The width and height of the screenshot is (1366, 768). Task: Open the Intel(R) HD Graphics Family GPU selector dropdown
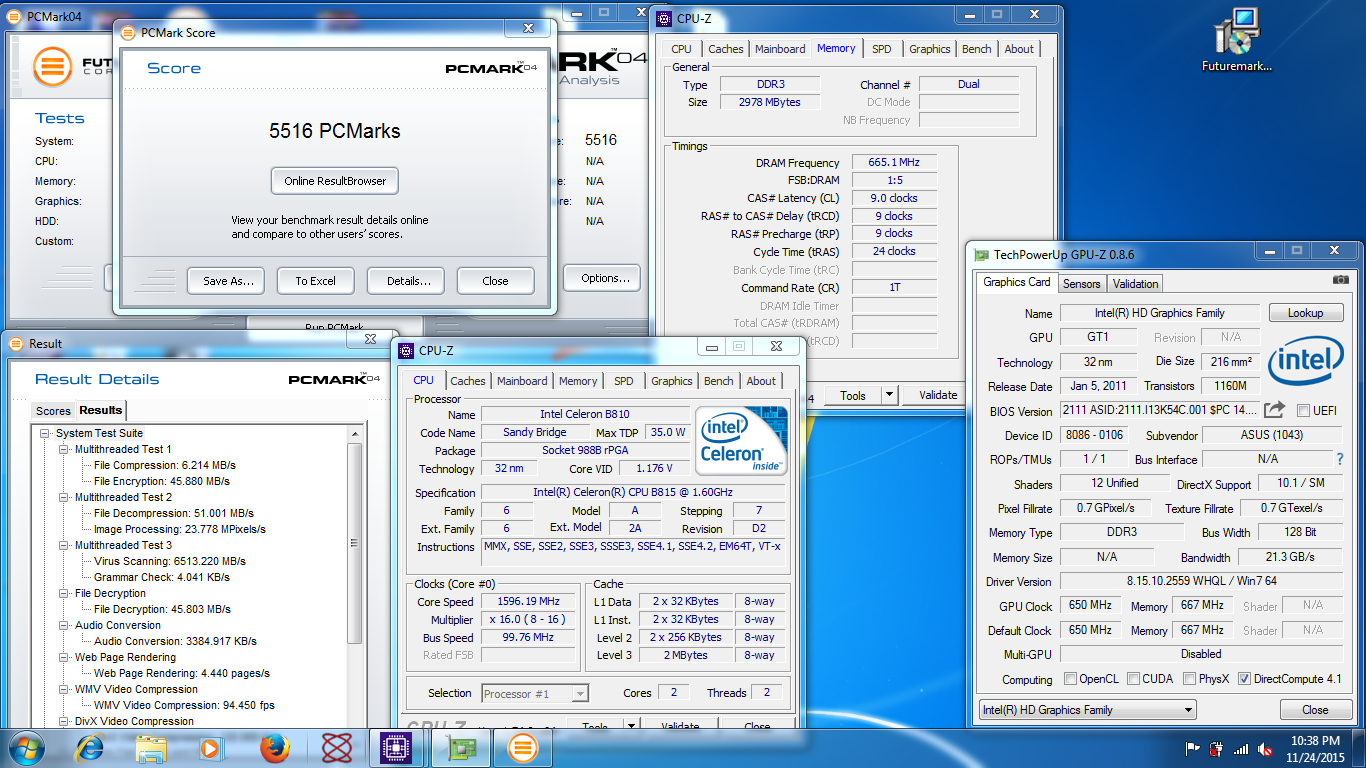[1087, 710]
